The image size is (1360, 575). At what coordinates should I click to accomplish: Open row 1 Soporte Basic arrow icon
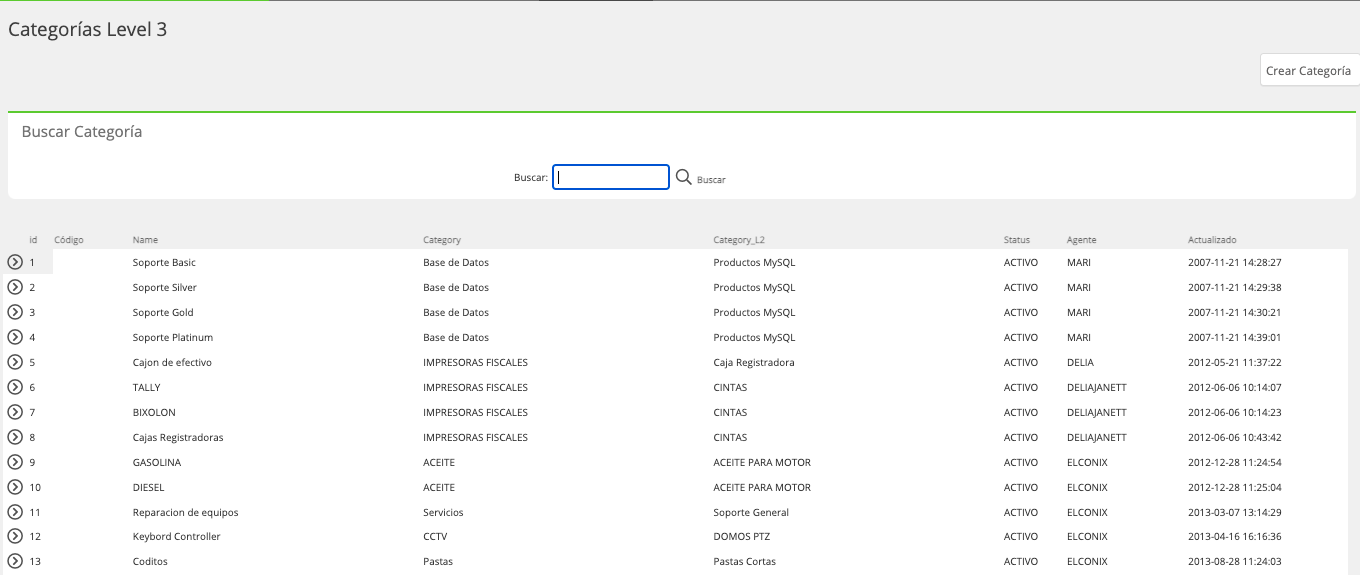15,262
